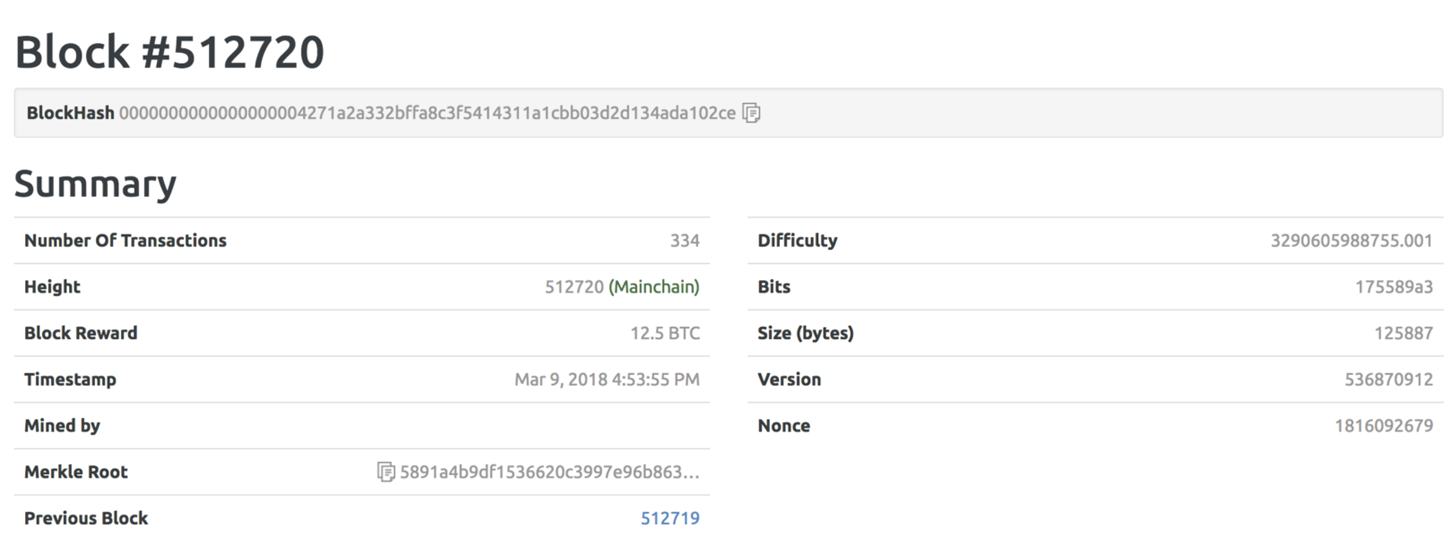
Task: Click the 12.5 BTC block reward
Action: 665,333
